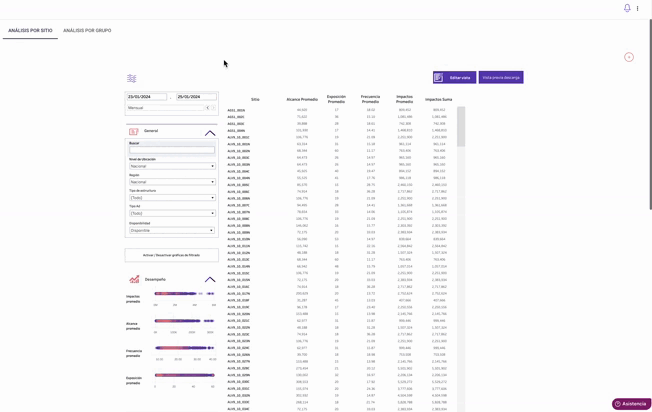Collapse the Desempeño section
This screenshot has width=652, height=412.
210,279
